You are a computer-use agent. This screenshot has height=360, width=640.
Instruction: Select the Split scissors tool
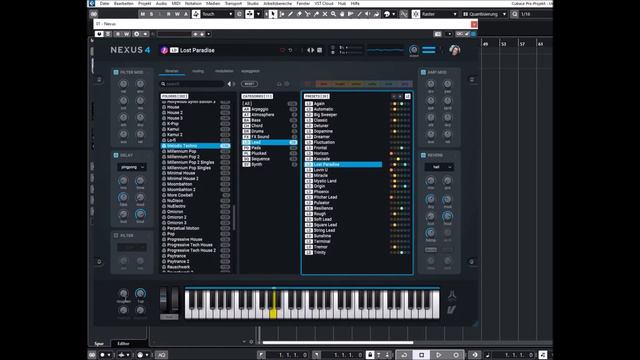[307, 14]
